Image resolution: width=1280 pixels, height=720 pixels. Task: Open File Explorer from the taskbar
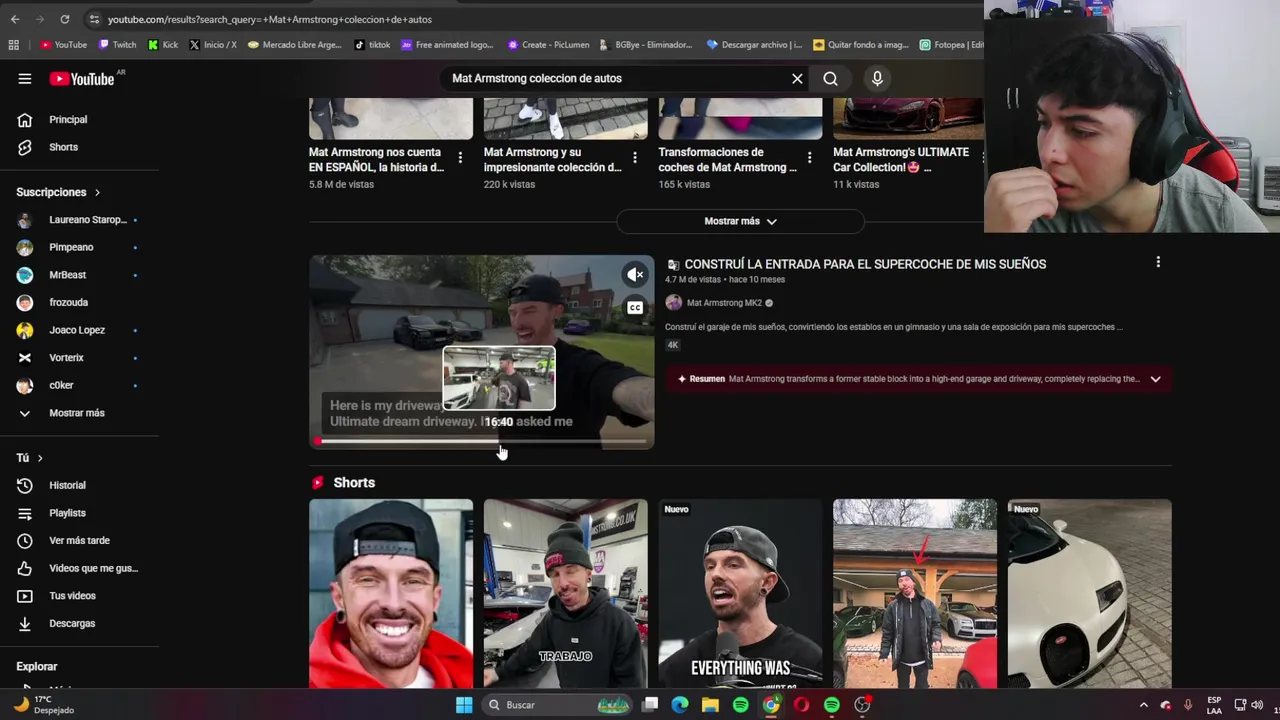pyautogui.click(x=710, y=705)
